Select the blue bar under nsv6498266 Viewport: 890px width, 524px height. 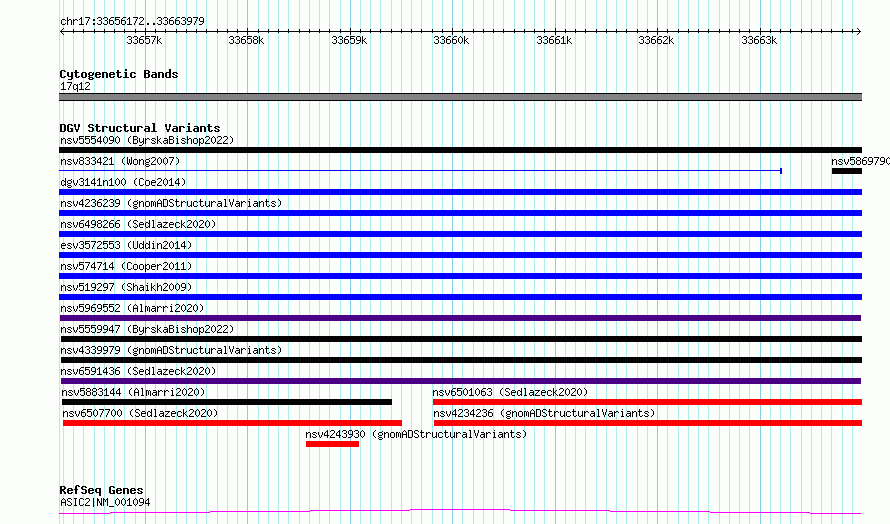coord(460,234)
